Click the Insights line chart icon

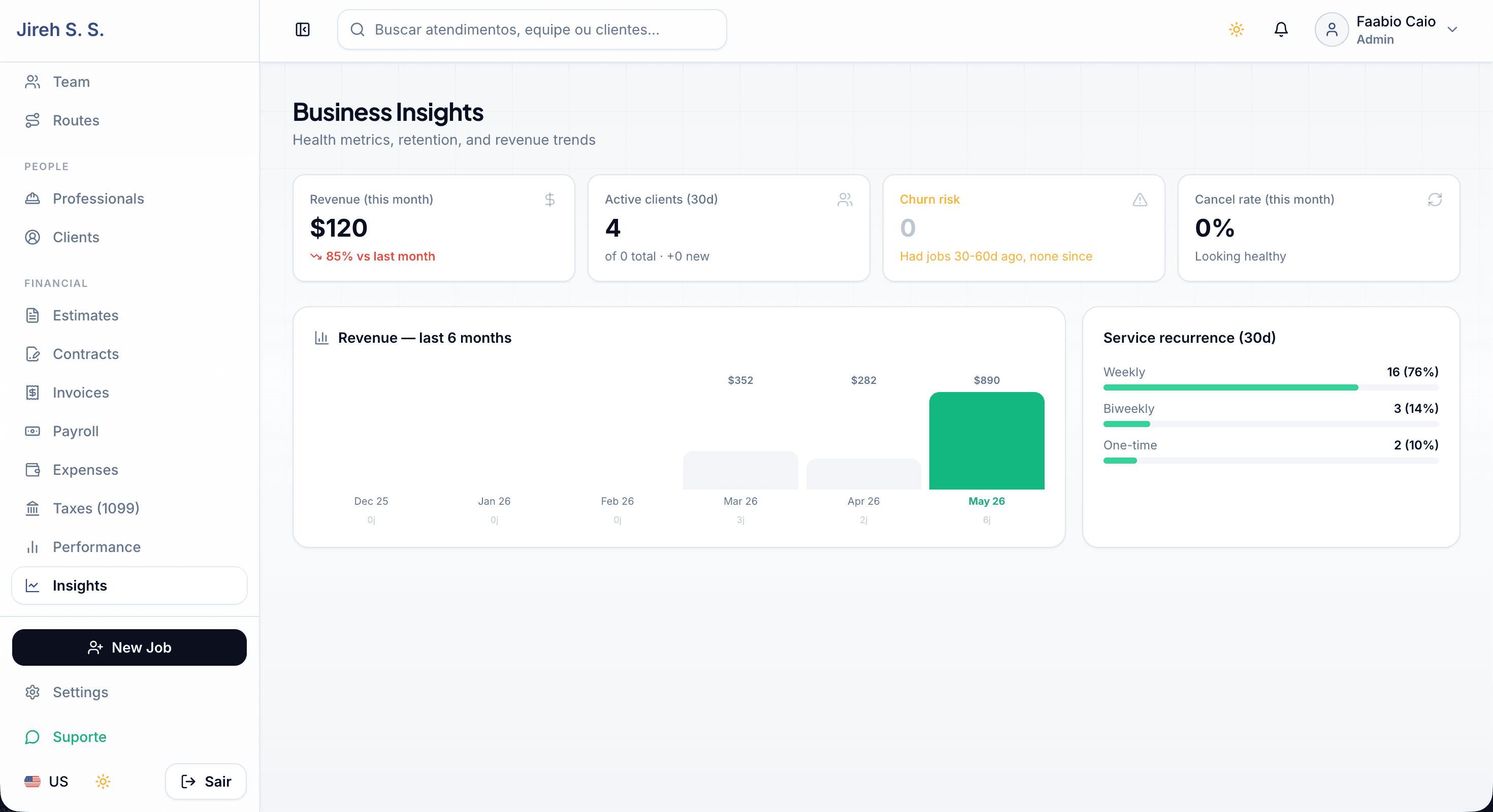click(33, 586)
